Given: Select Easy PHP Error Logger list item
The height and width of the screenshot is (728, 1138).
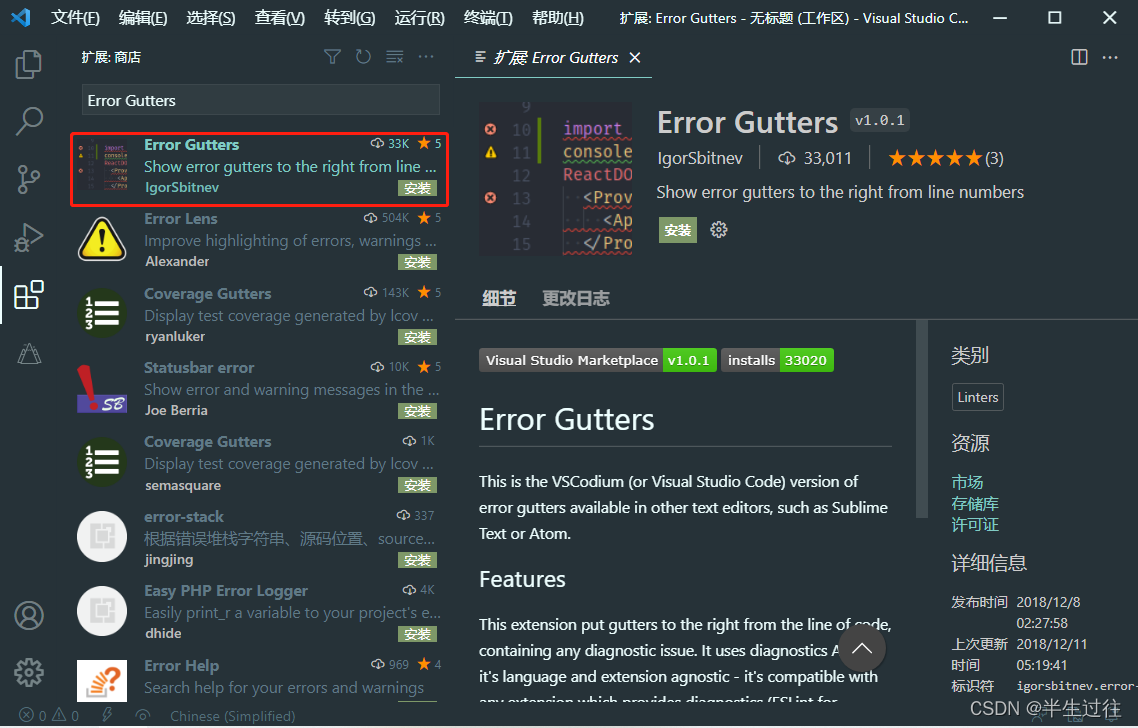Looking at the screenshot, I should click(259, 612).
